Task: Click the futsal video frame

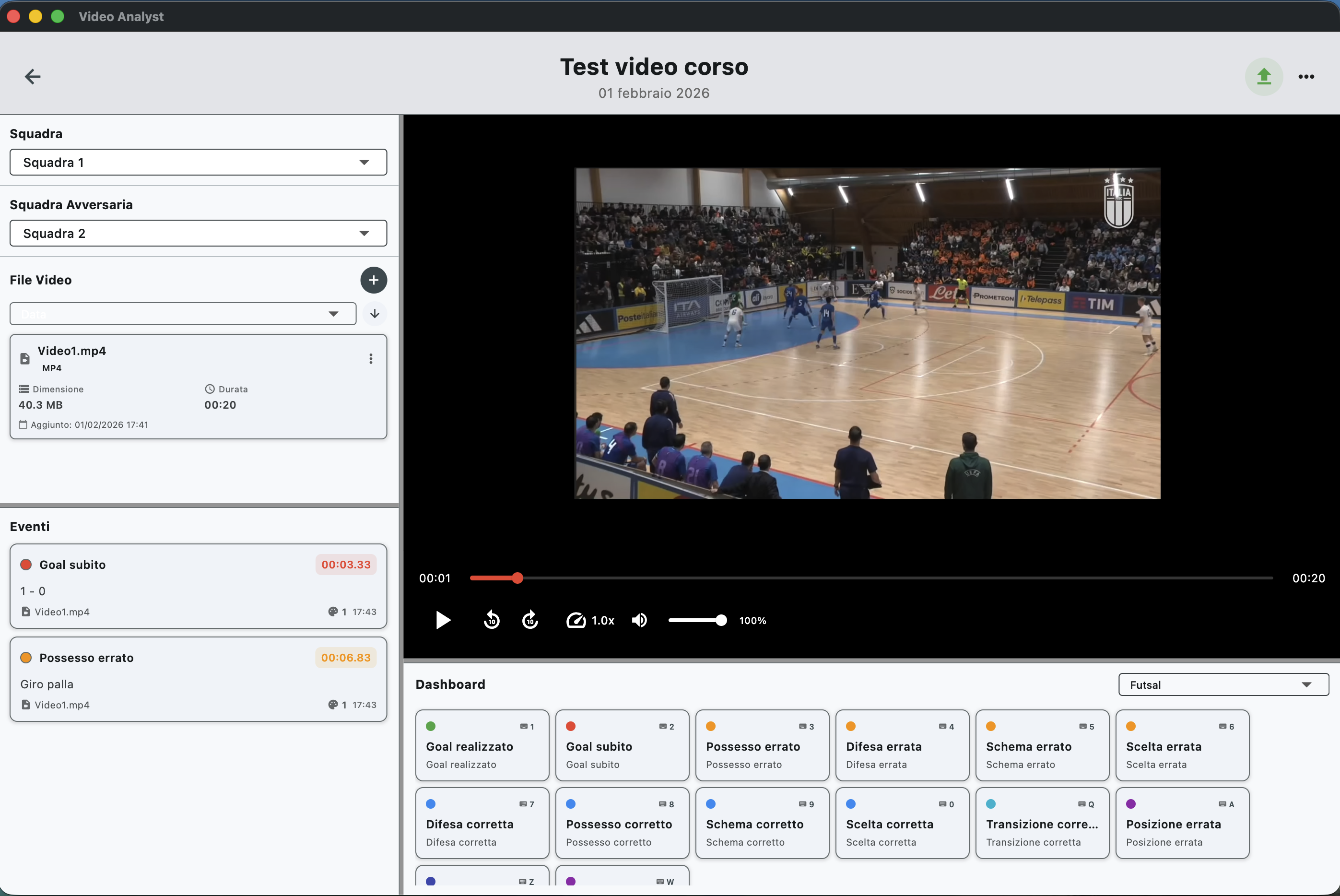Action: coord(867,333)
